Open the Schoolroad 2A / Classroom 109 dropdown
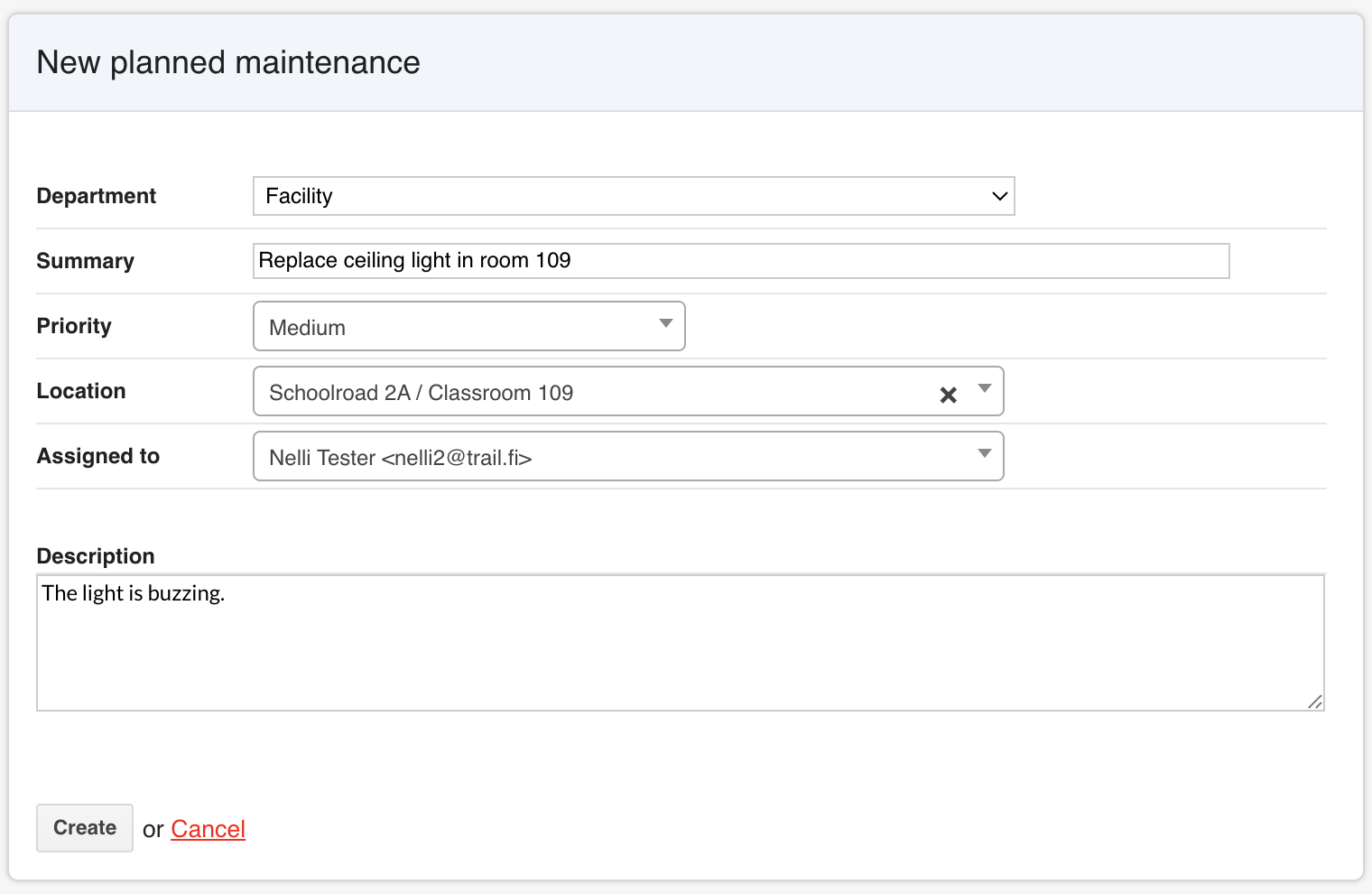 tap(596, 392)
